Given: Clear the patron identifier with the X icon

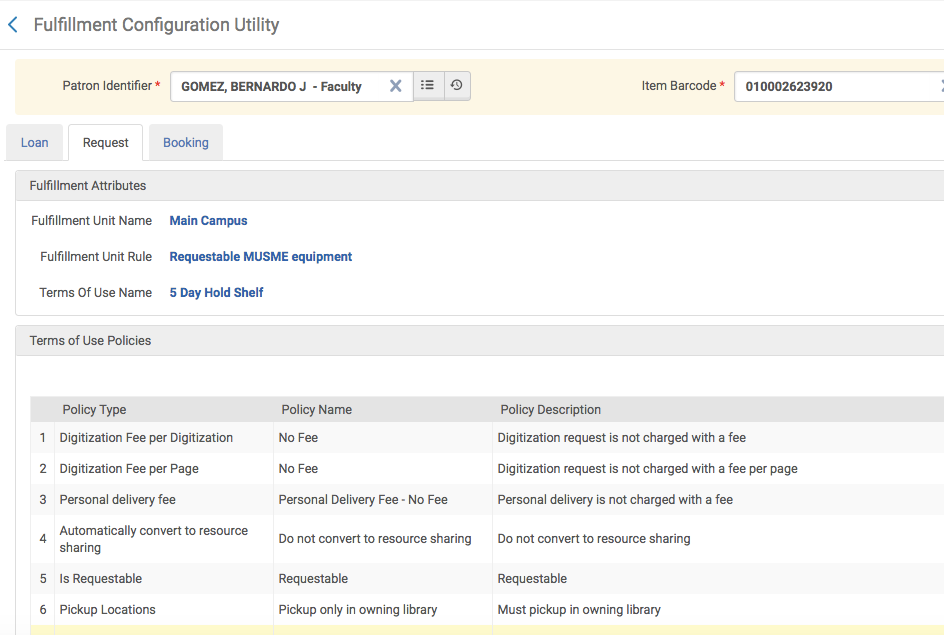Looking at the screenshot, I should click(396, 86).
